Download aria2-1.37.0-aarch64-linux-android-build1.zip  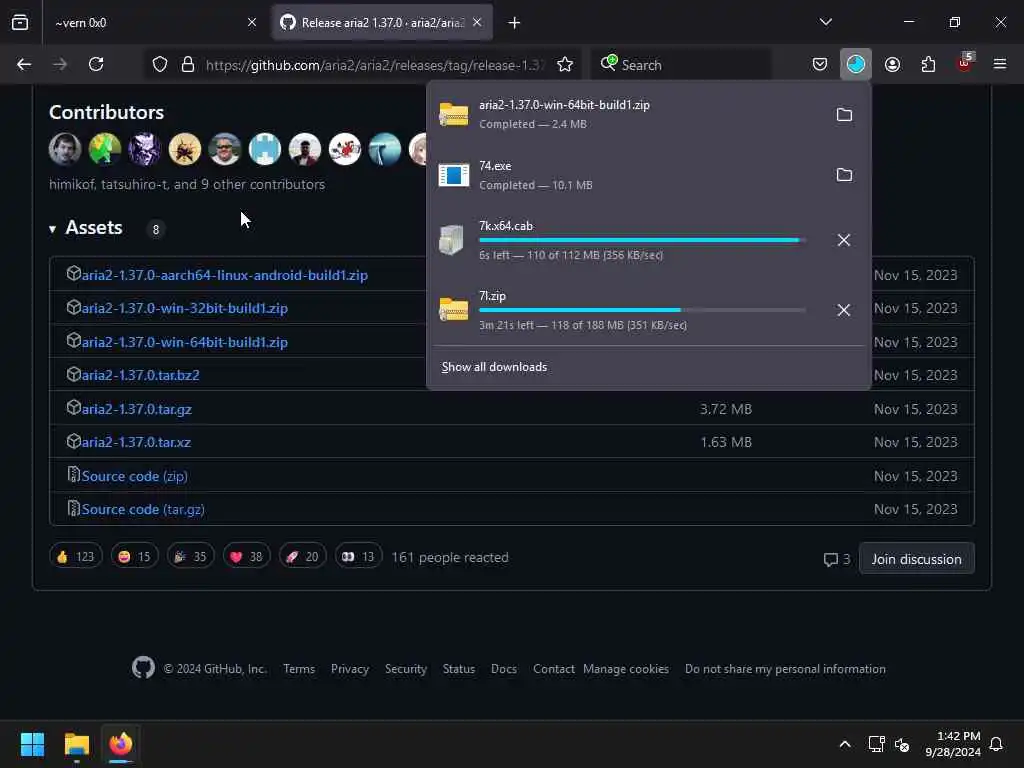[x=225, y=275]
